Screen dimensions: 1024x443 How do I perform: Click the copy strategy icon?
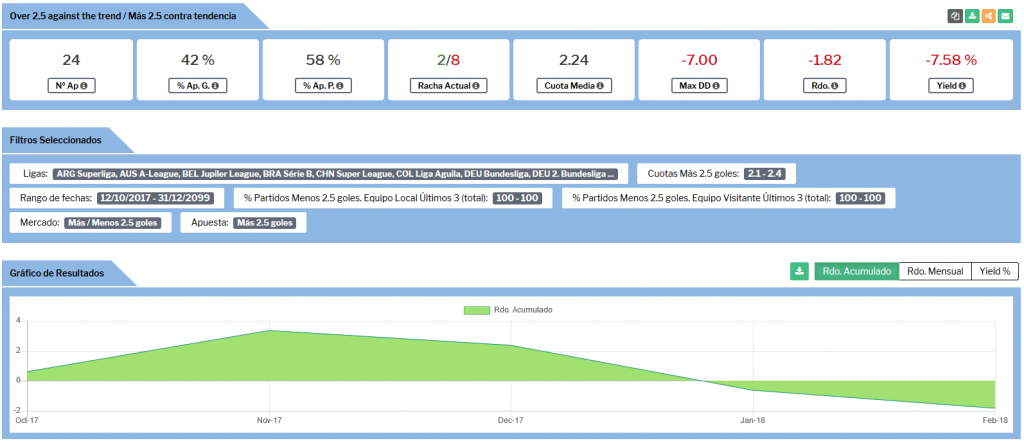pyautogui.click(x=956, y=16)
